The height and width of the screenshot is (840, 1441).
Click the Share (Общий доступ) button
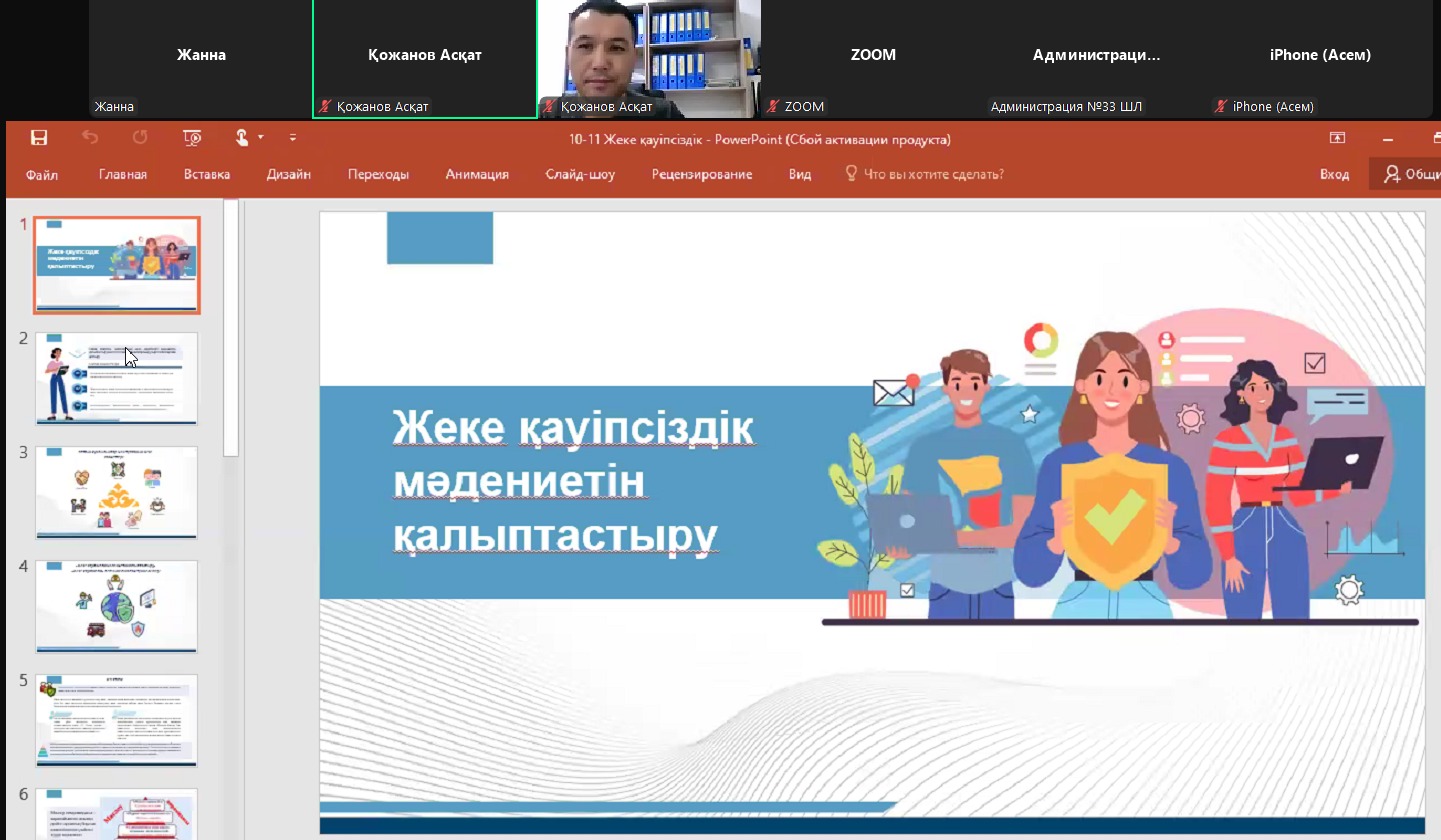tap(1410, 175)
